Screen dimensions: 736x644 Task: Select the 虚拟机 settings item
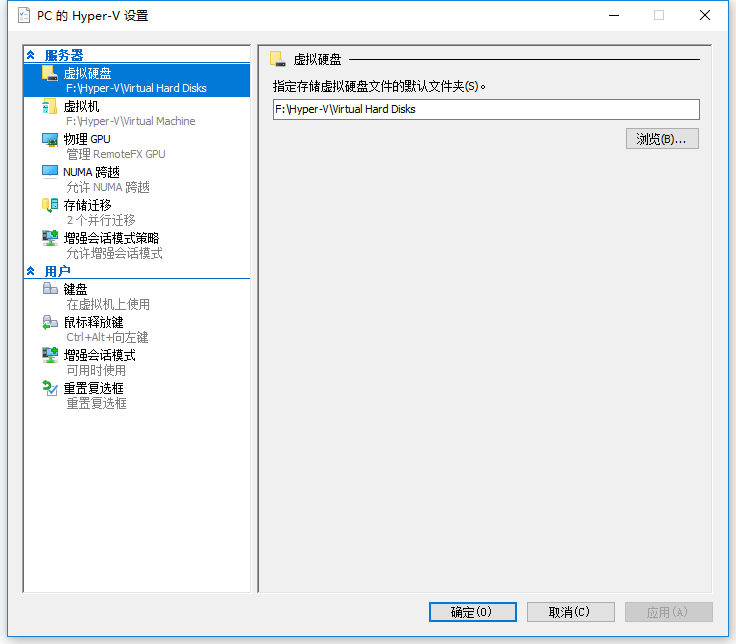point(137,113)
